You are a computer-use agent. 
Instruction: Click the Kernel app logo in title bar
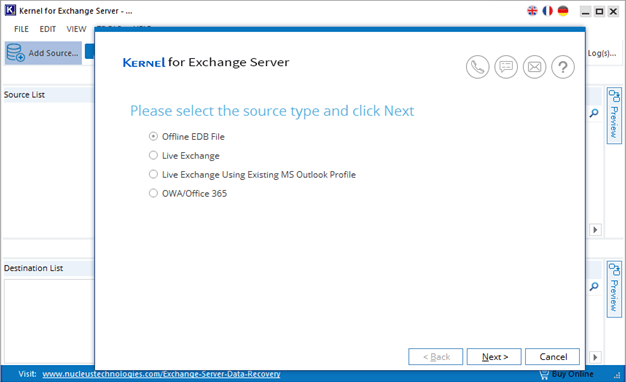point(10,10)
